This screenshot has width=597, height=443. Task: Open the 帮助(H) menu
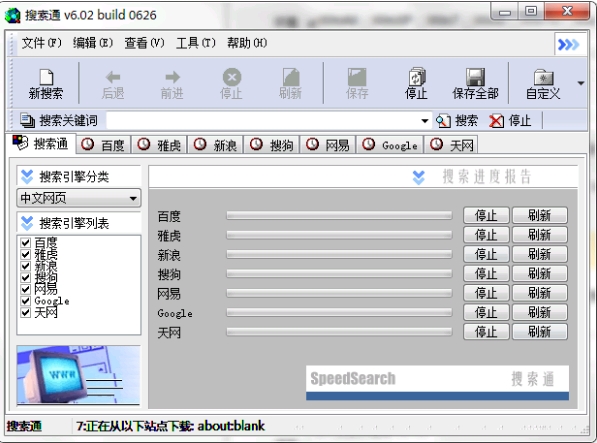(247, 43)
